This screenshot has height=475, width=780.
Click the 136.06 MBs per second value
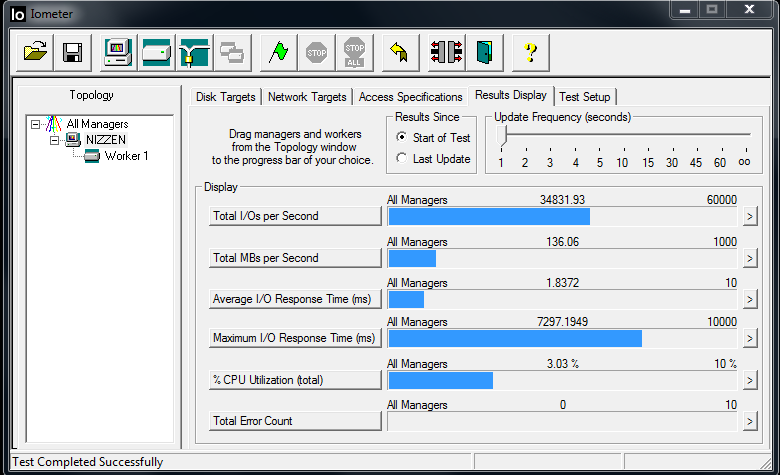[563, 242]
